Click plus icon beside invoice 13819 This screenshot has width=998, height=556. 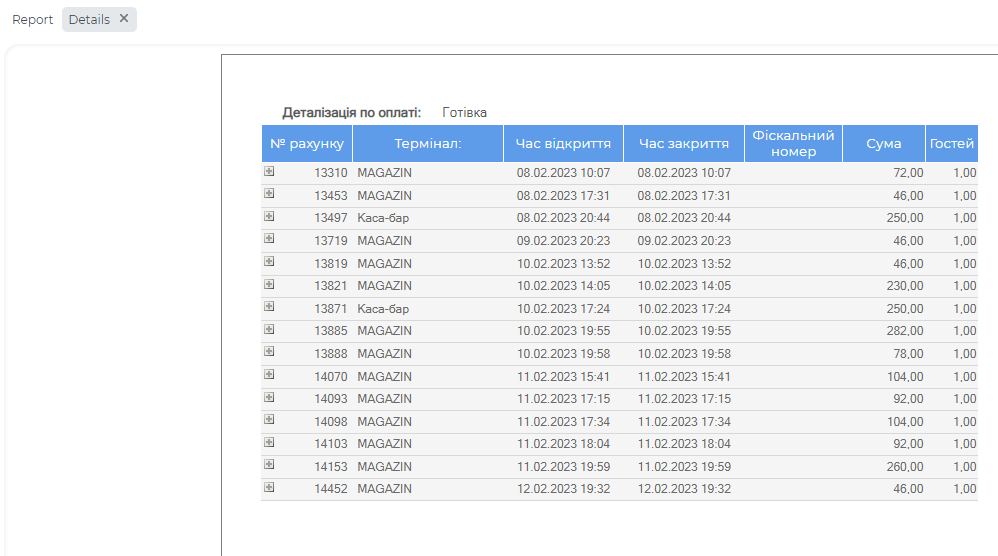pyautogui.click(x=269, y=261)
